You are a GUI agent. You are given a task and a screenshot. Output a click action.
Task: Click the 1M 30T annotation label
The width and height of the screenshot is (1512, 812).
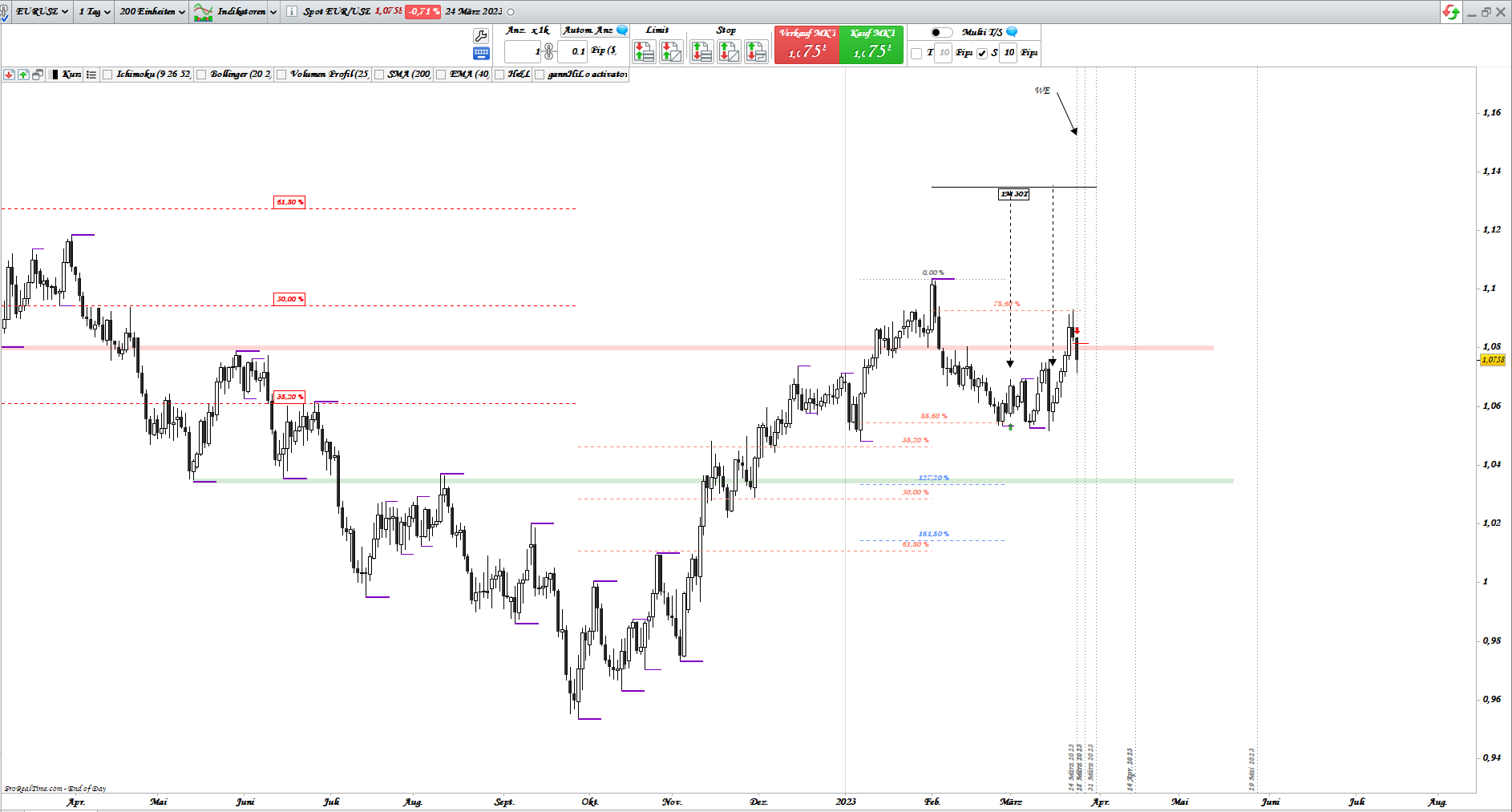[x=1014, y=194]
